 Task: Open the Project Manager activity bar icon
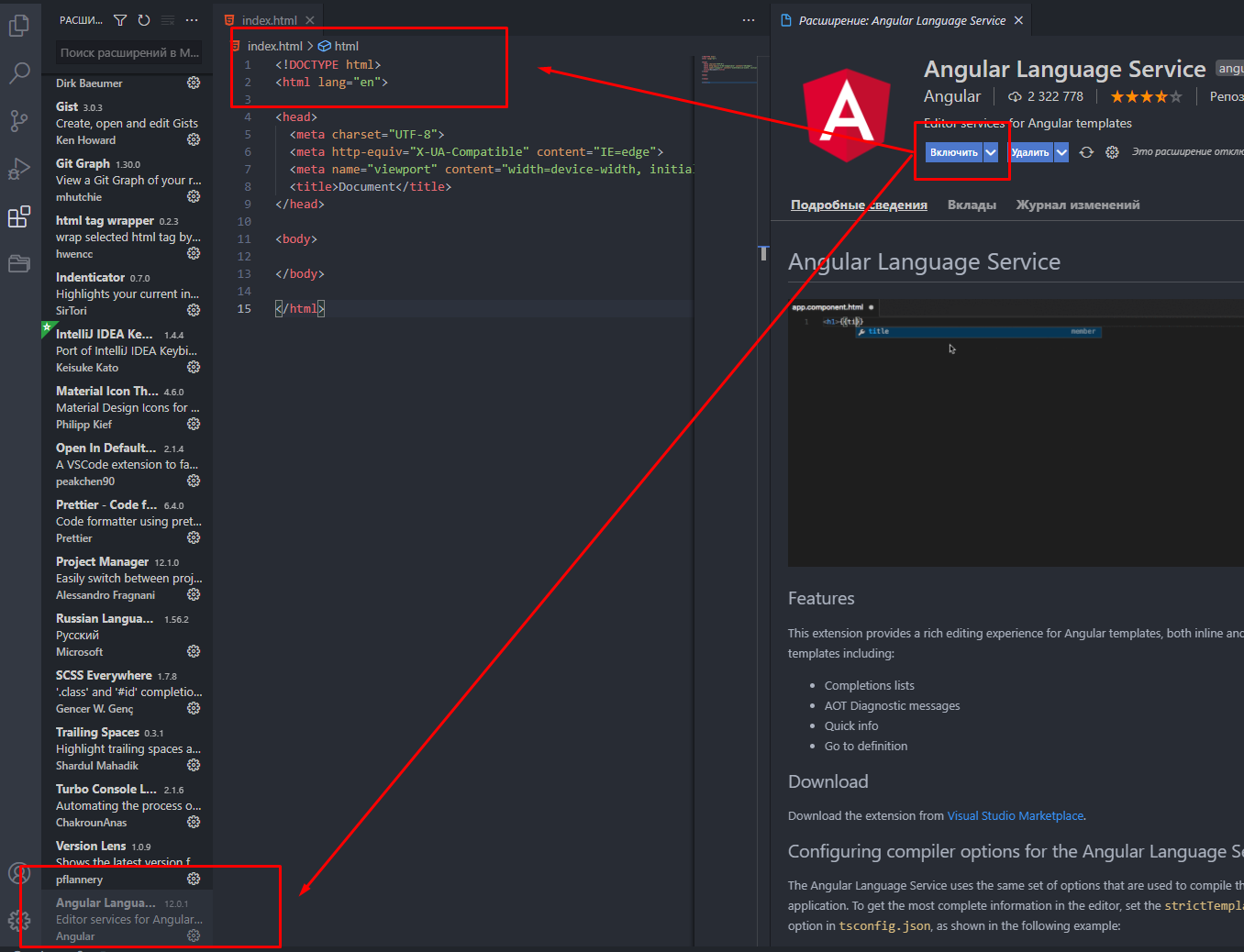point(19,264)
